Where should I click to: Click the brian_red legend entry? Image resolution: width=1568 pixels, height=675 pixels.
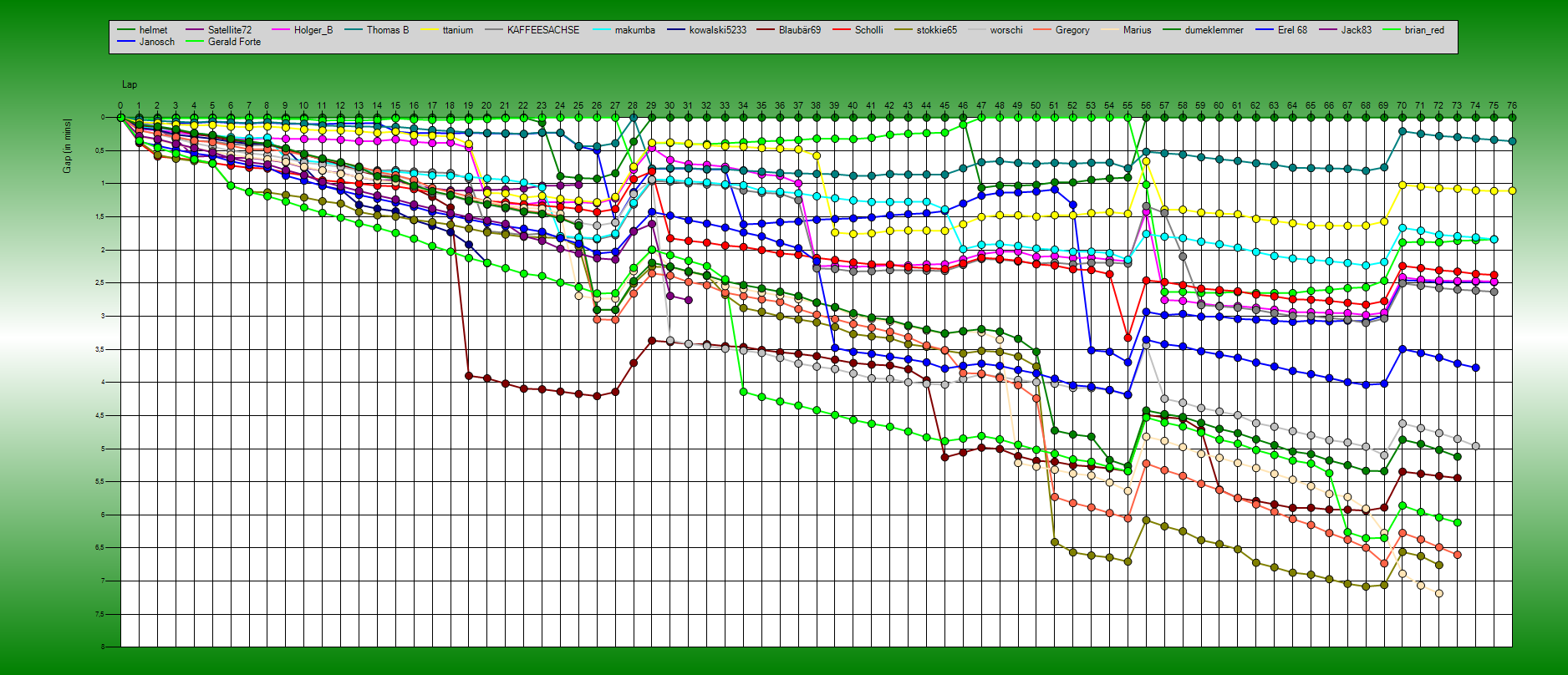click(x=1423, y=30)
